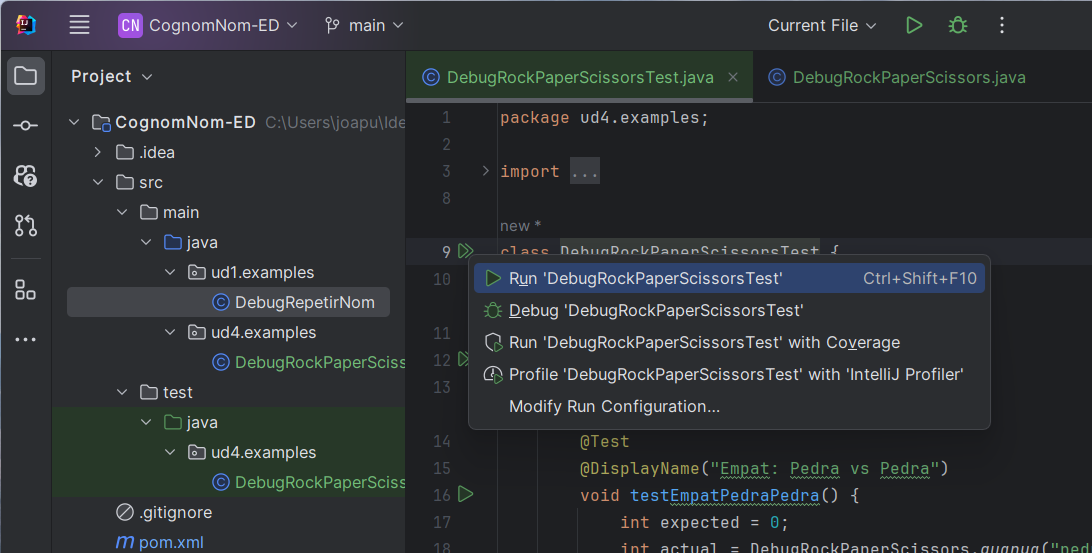Screen dimensions: 1092x553
Task: Expand the .idea folder
Action: (x=98, y=152)
